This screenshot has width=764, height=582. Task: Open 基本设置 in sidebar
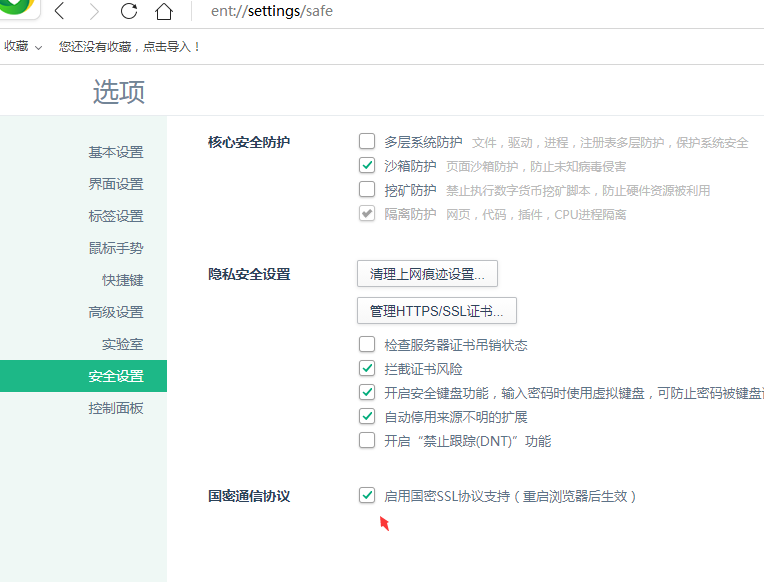115,152
